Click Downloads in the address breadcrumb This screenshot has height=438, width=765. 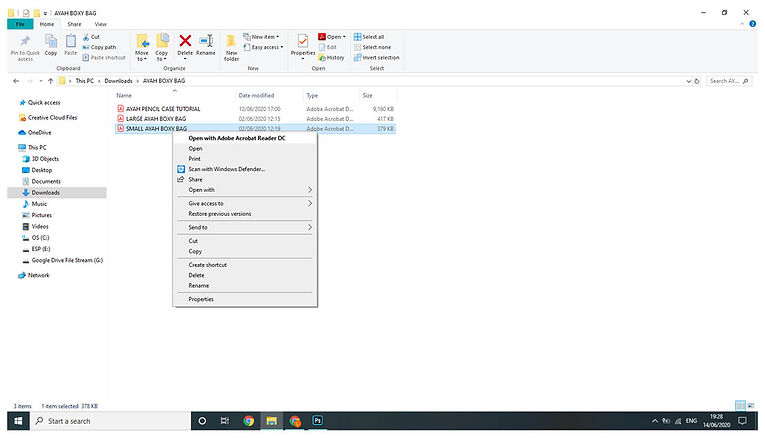(x=119, y=81)
